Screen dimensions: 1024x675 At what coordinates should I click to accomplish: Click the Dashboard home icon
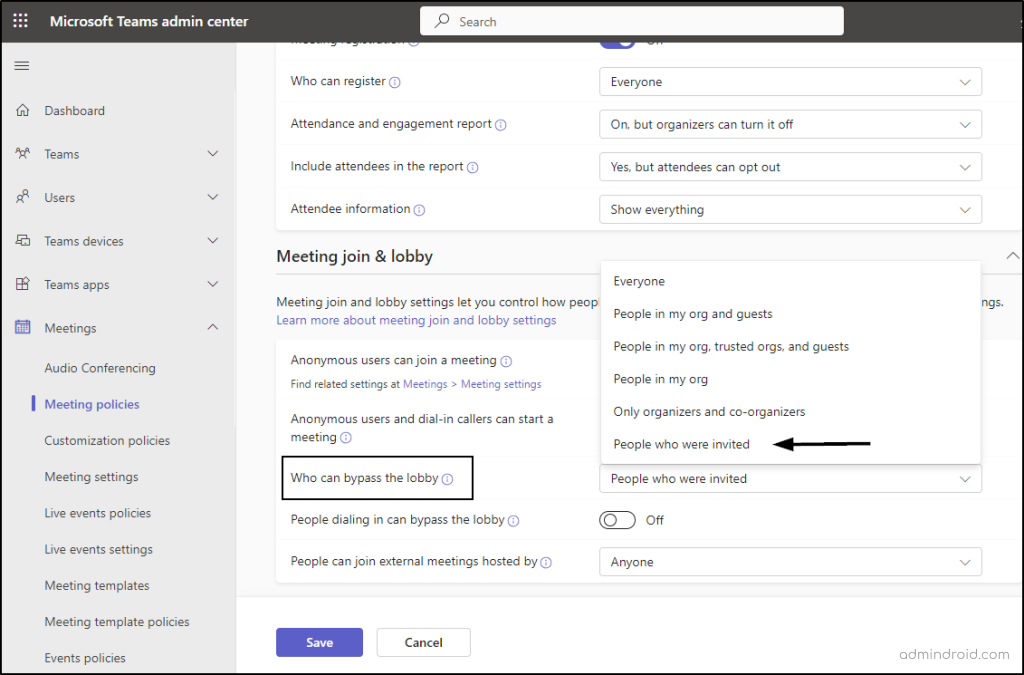pos(22,111)
